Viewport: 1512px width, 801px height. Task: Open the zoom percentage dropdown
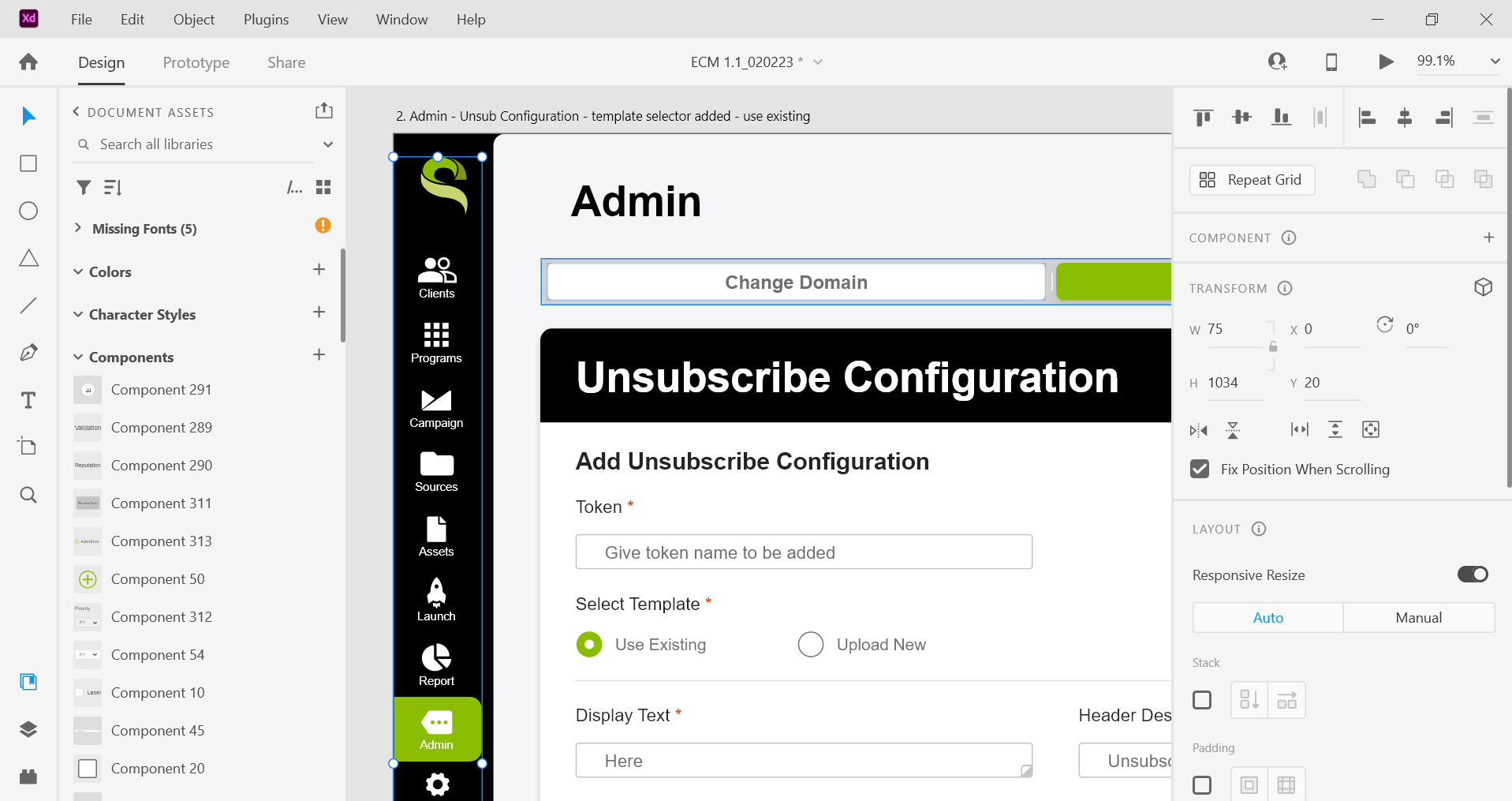tap(1494, 62)
